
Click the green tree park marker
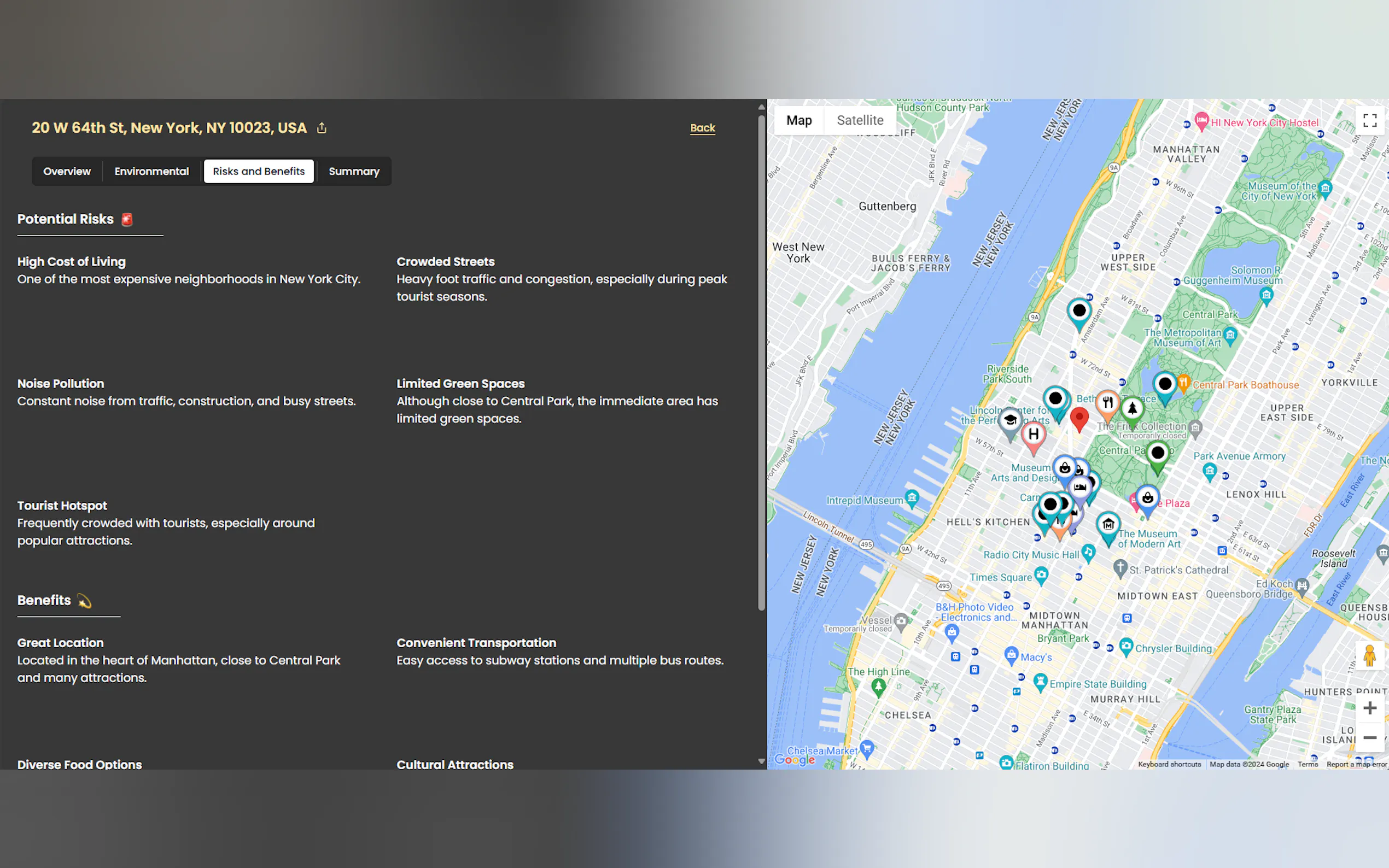[1133, 409]
